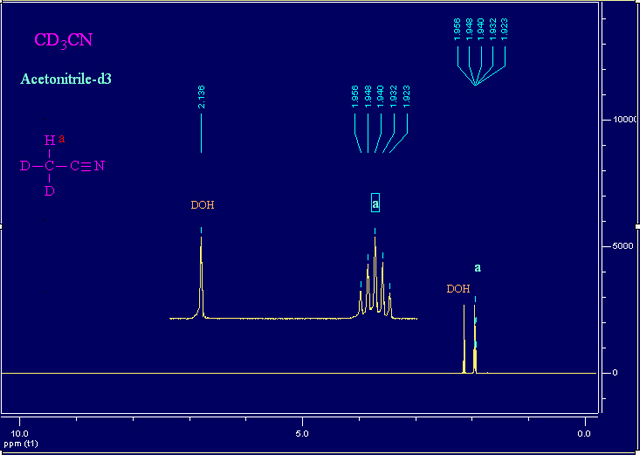Image resolution: width=640 pixels, height=455 pixels.
Task: Click the cyan 'a' label near the main spectrum peak
Action: pos(478,268)
